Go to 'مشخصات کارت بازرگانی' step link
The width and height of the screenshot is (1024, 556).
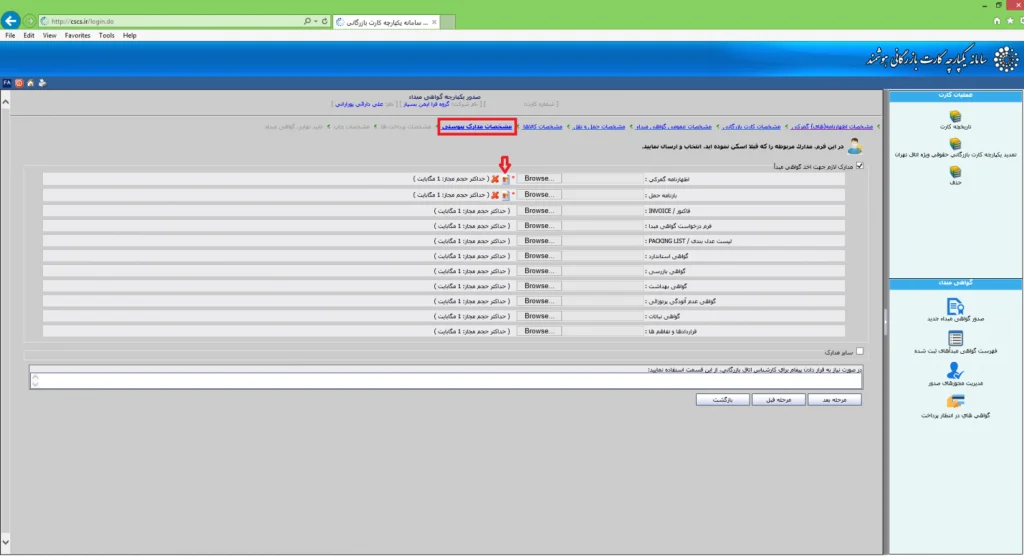pos(751,126)
